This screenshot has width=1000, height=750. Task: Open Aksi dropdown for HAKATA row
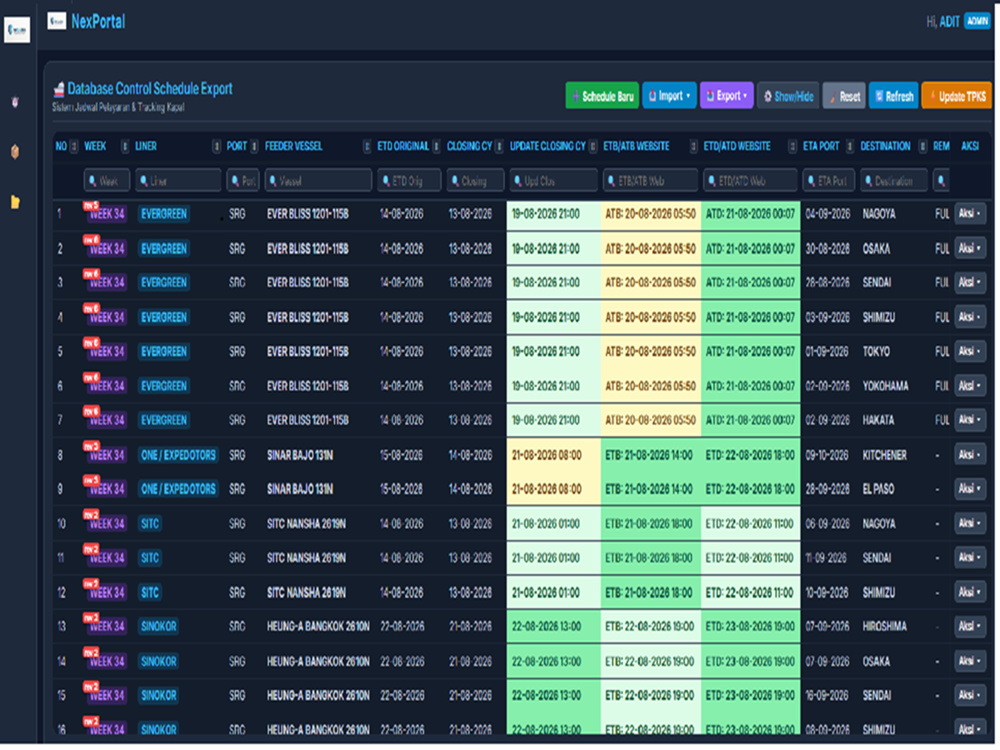pos(970,420)
